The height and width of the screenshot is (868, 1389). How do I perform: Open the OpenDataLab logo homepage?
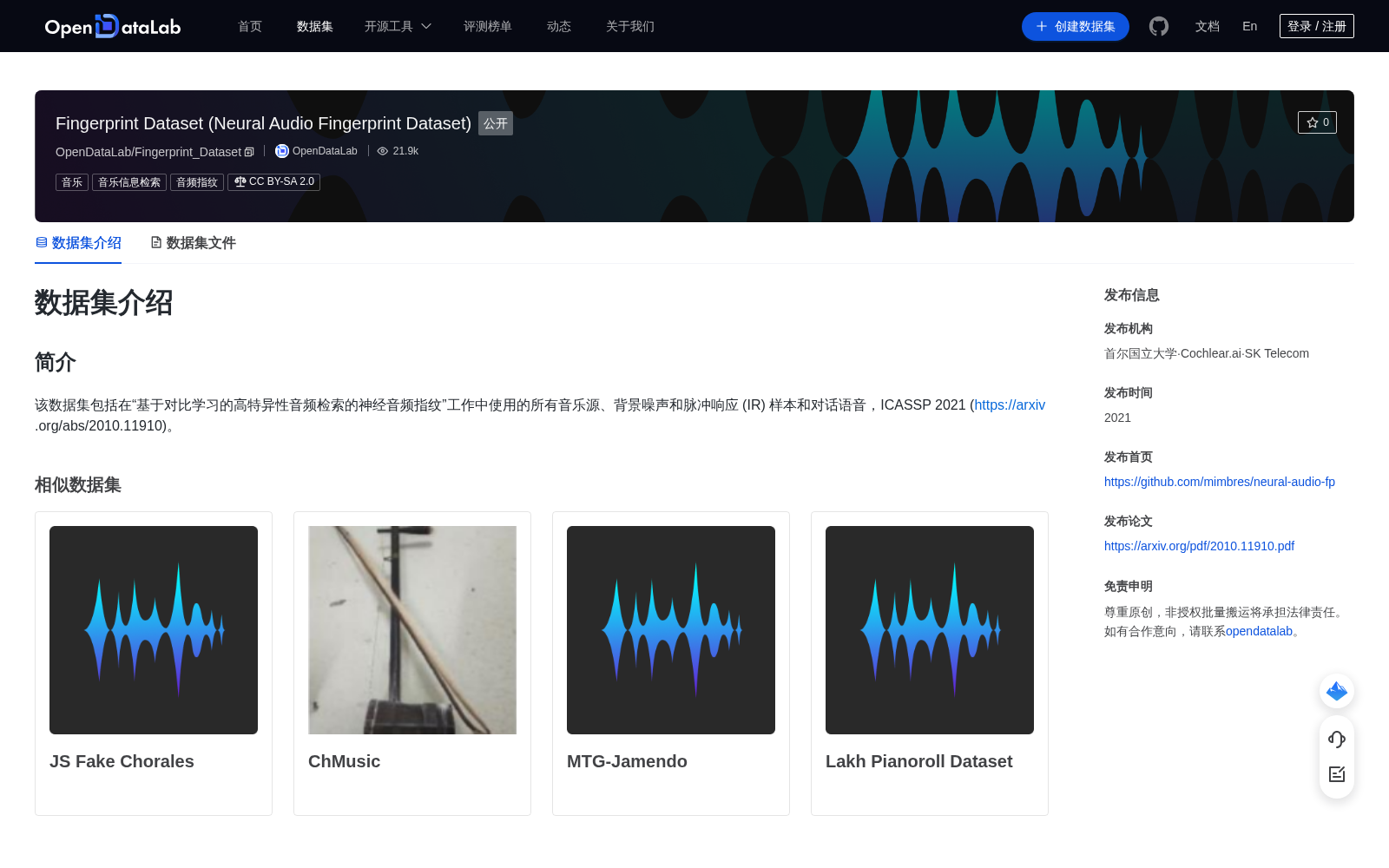pos(113,26)
